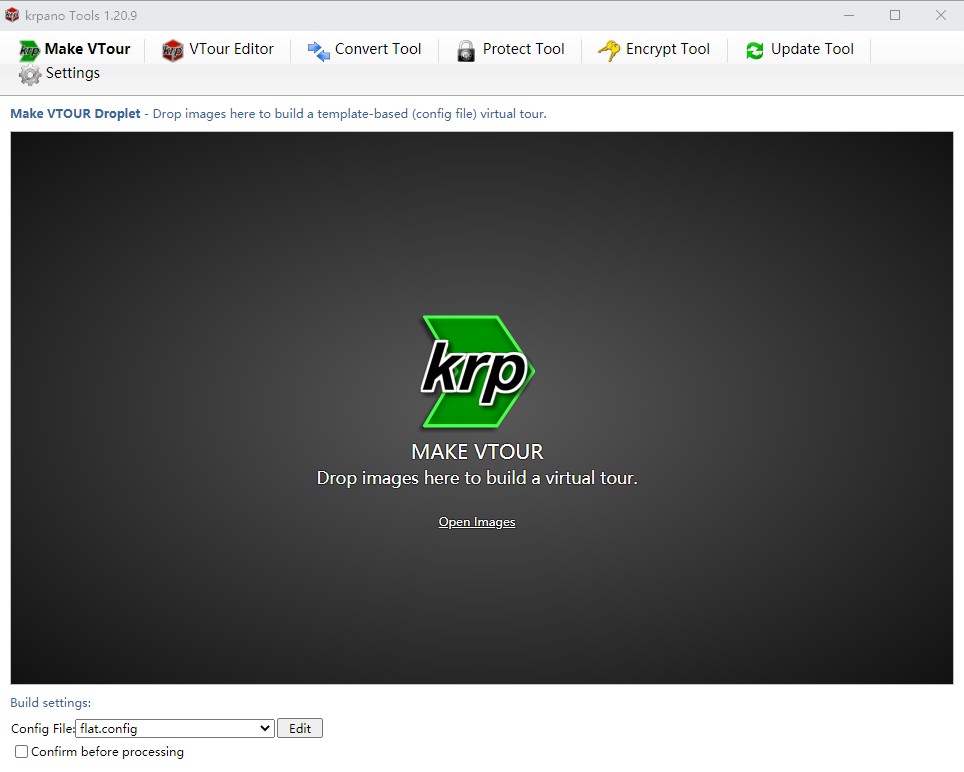Click the Settings gear icon
964x772 pixels.
click(30, 74)
